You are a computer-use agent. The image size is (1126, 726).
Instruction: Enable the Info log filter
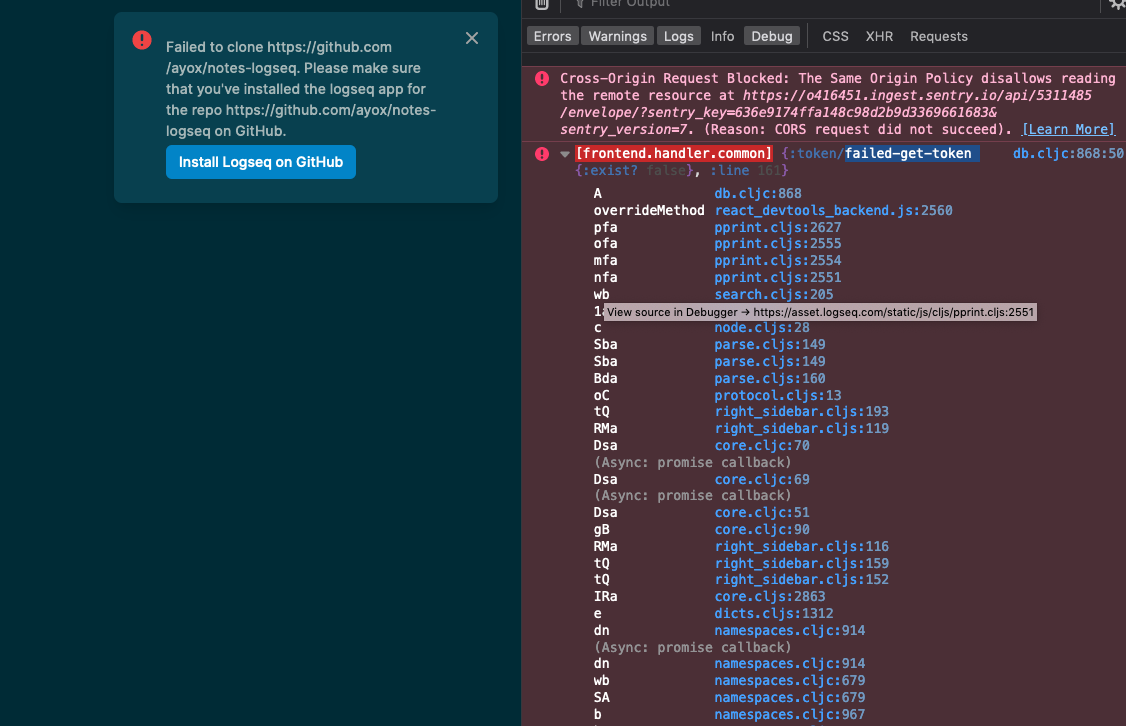[722, 36]
